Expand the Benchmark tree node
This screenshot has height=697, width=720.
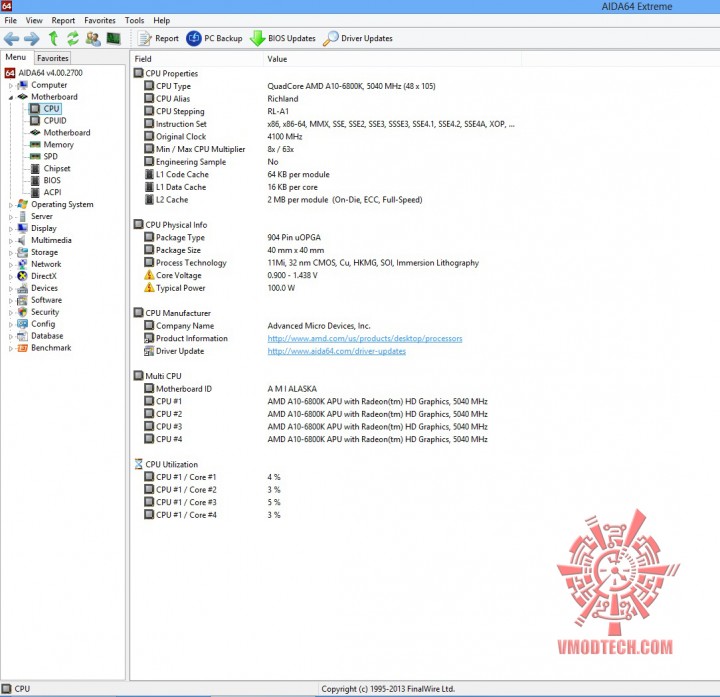click(11, 348)
